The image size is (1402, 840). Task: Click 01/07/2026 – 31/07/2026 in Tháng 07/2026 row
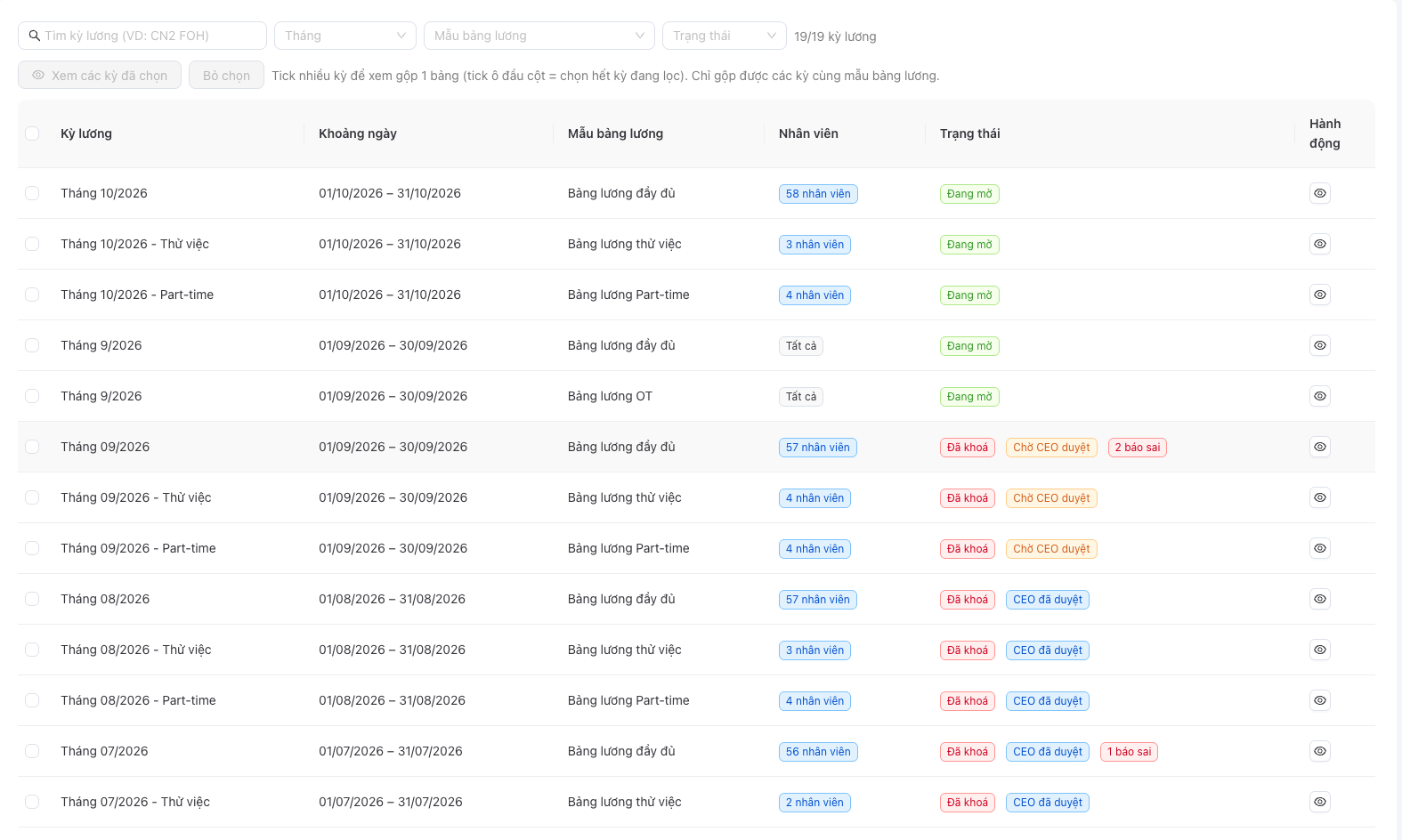[x=391, y=751]
